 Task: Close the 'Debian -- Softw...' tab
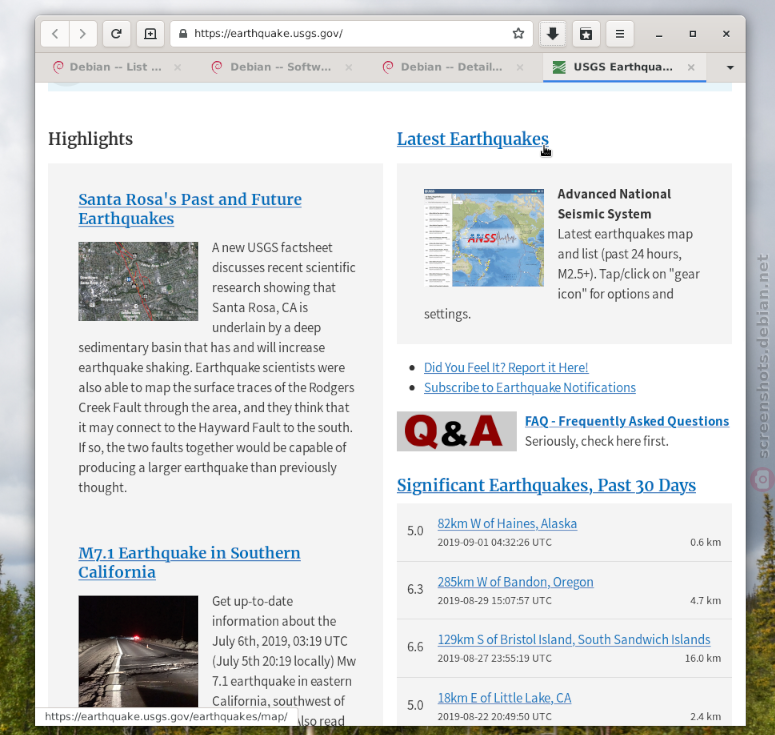point(348,67)
